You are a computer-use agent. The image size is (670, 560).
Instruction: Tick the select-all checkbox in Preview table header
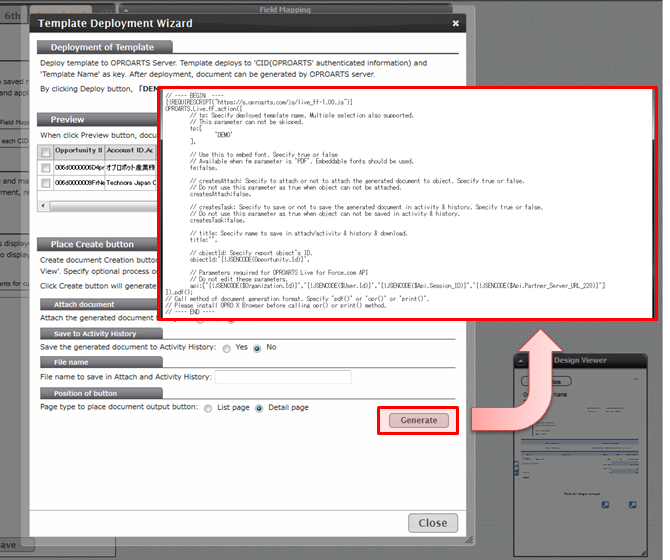tap(46, 152)
